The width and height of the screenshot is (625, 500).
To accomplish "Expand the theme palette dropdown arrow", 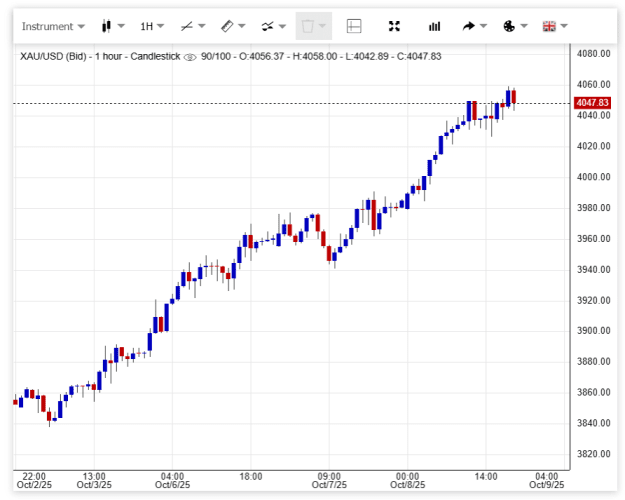I will 524,26.
